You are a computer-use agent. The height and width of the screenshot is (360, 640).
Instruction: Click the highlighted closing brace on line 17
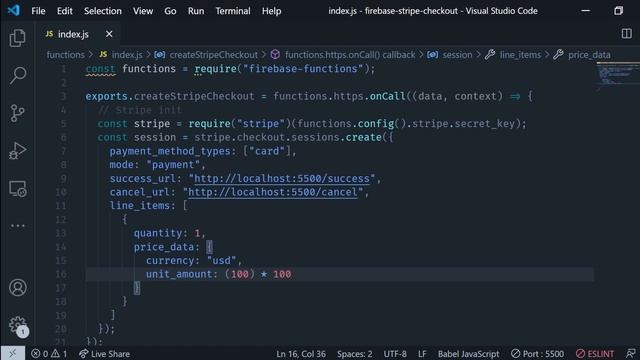coord(137,288)
